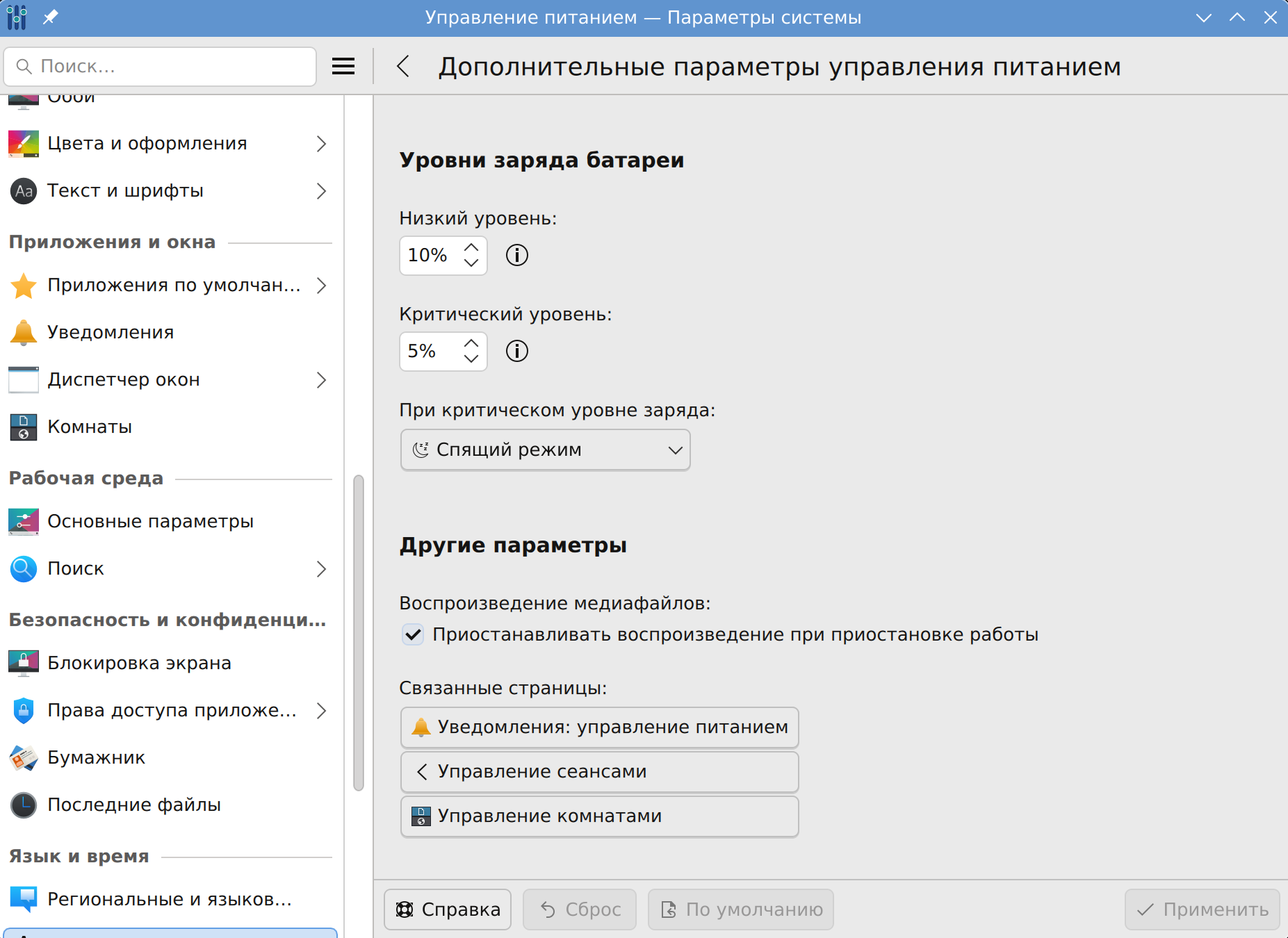This screenshot has width=1288, height=938.
Task: Click the Справка button
Action: pos(448,910)
